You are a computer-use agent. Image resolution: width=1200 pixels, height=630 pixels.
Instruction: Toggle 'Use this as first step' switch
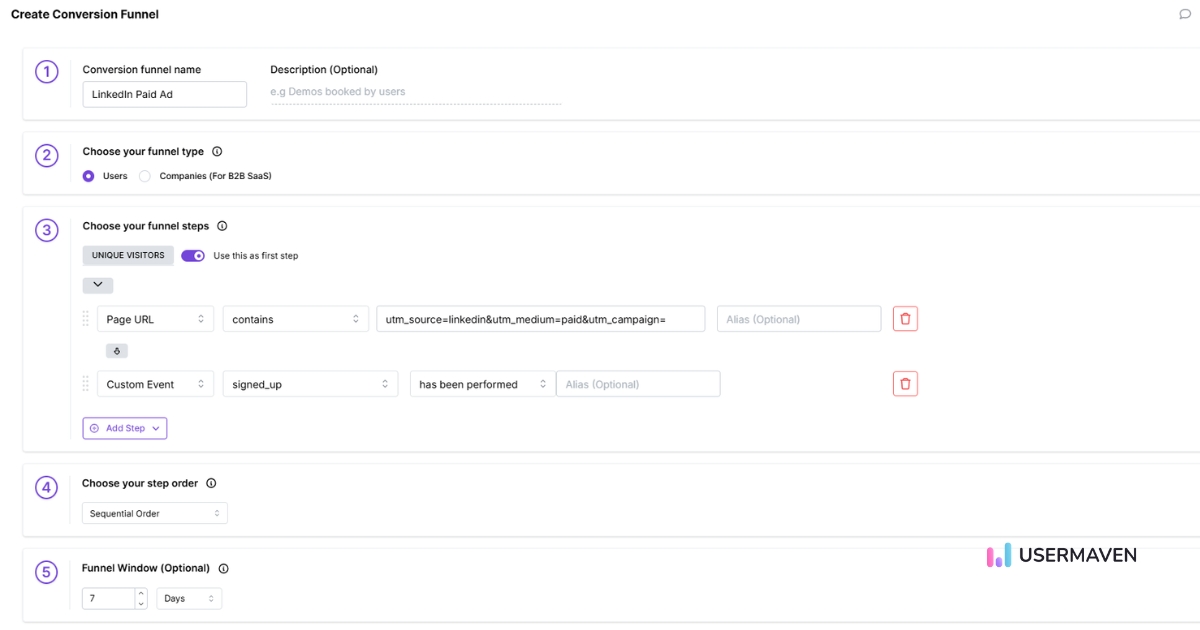(x=193, y=255)
